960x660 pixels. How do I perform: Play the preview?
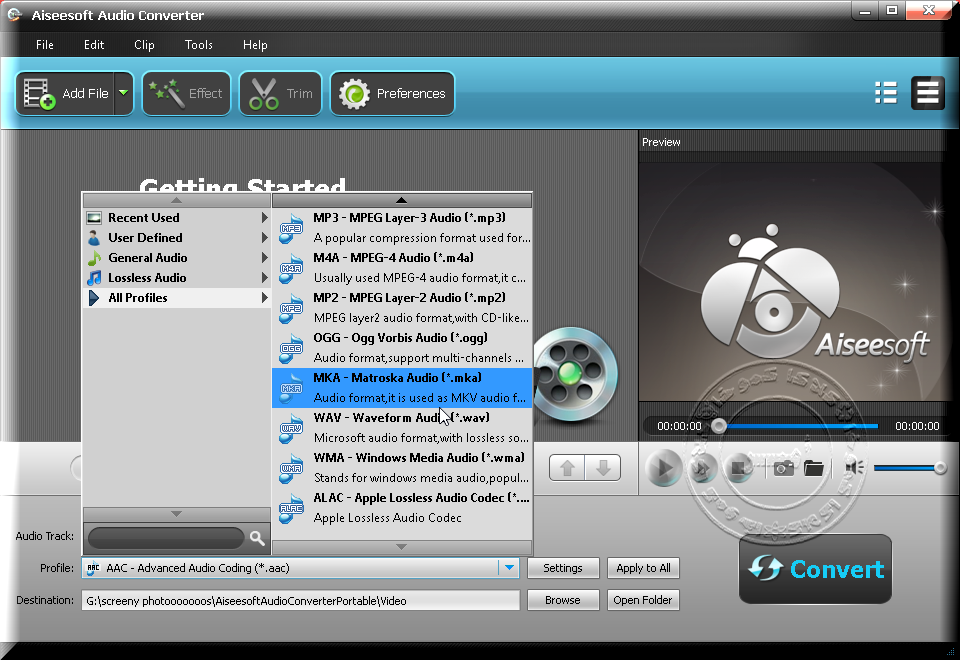pos(663,468)
